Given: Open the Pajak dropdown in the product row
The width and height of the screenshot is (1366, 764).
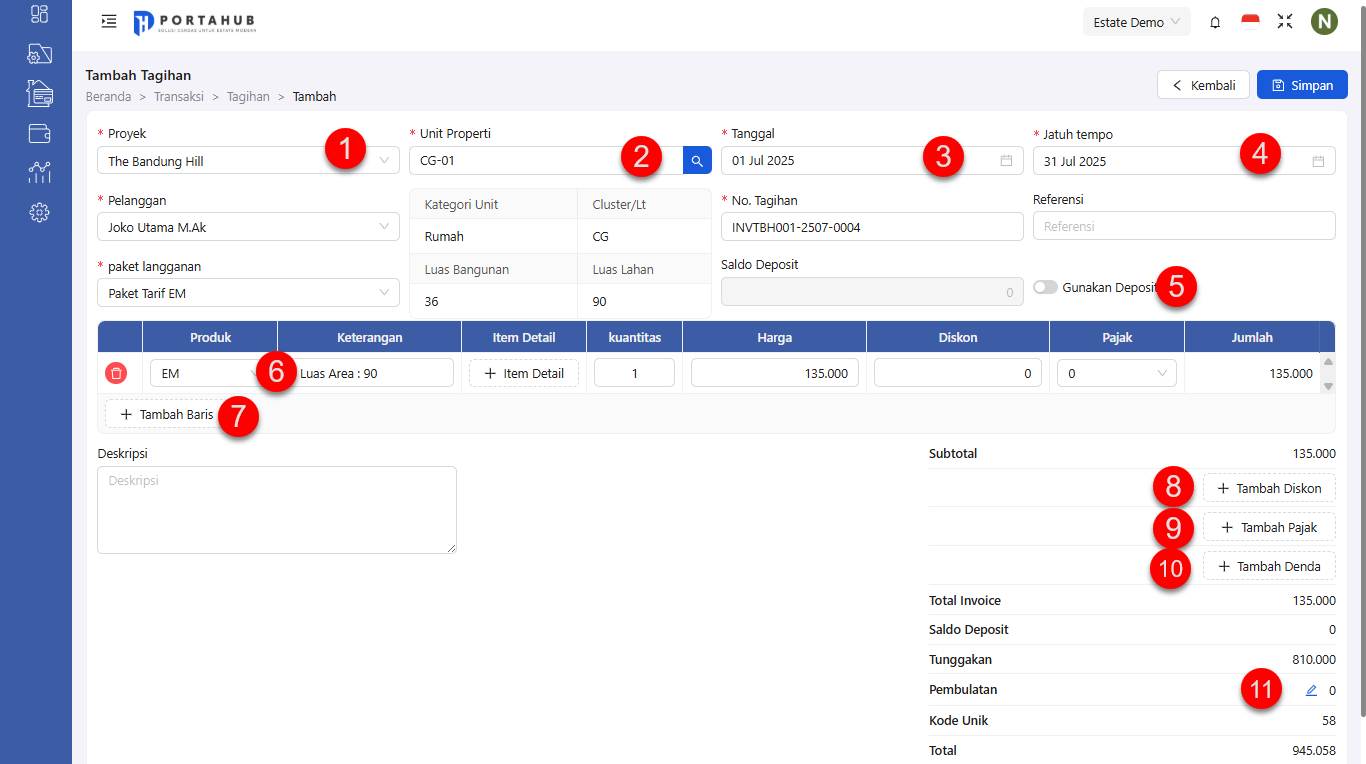Looking at the screenshot, I should 1116,372.
